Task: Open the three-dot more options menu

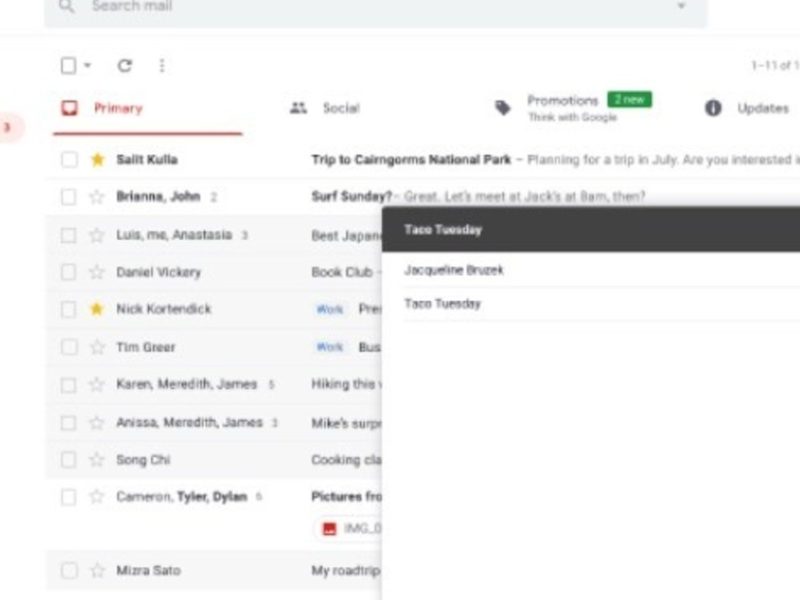Action: (162, 66)
